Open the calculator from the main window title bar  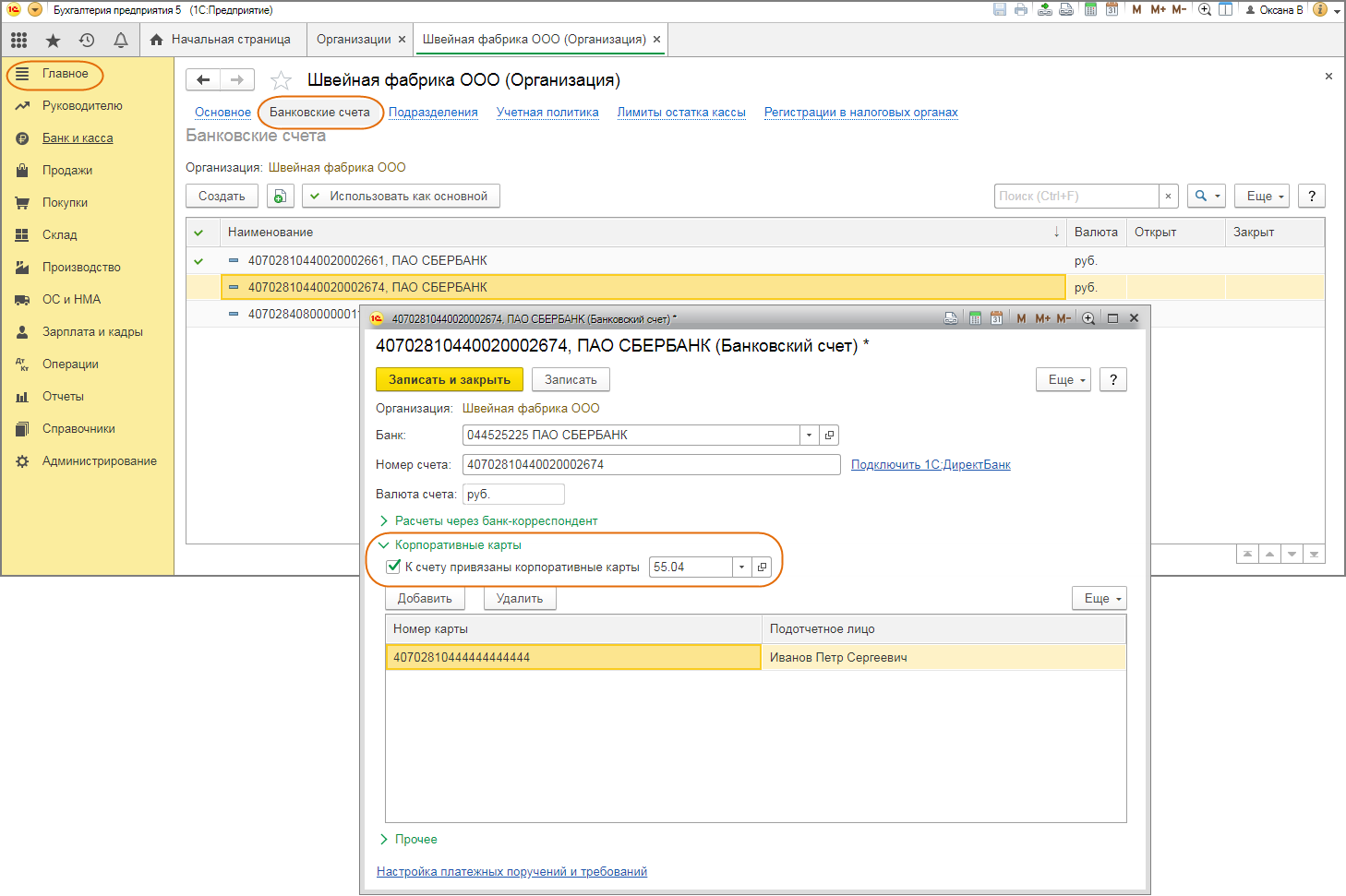click(x=1090, y=10)
